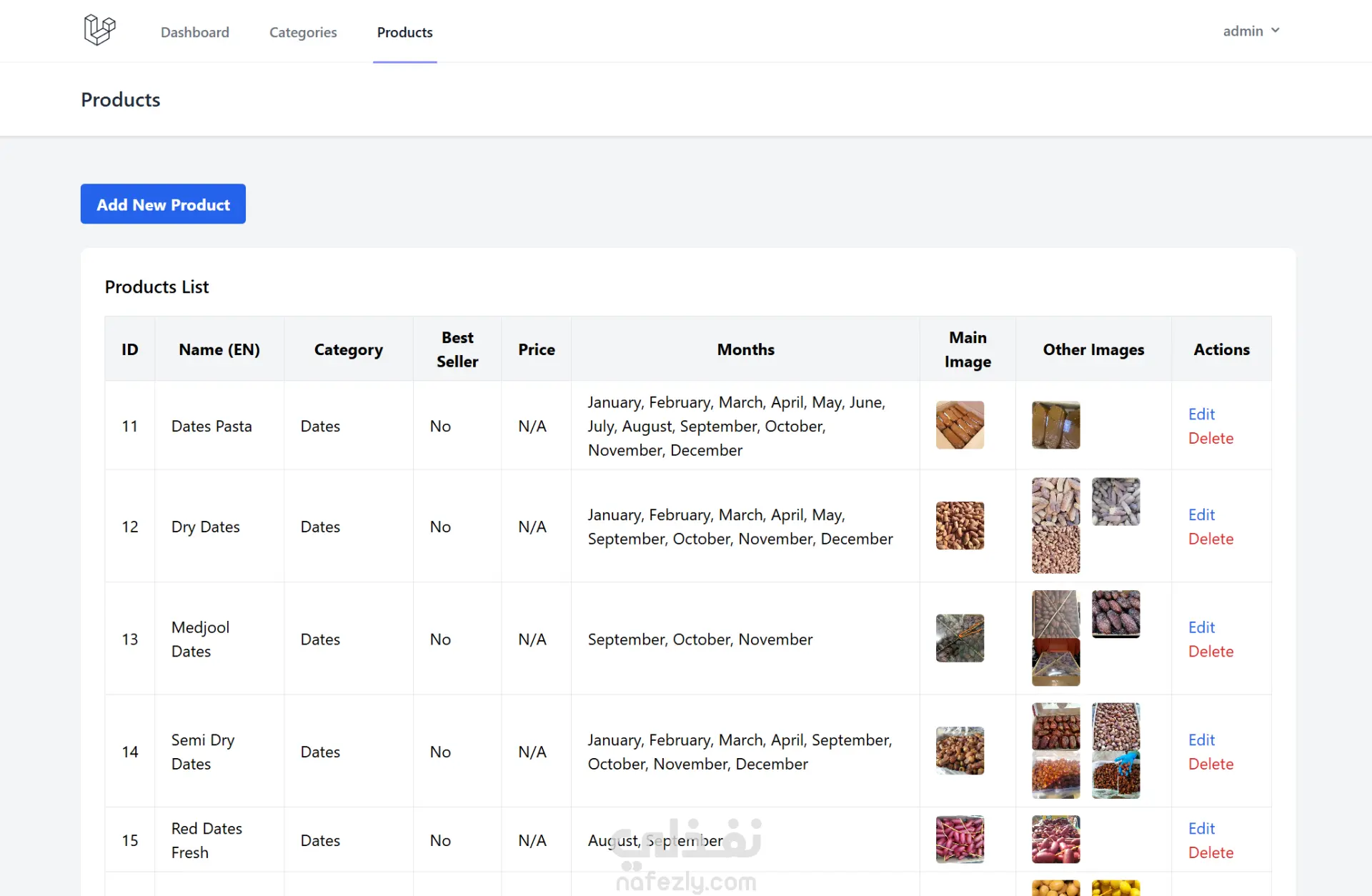Open Medjool Dates main image thumbnail
1372x896 pixels.
point(960,638)
